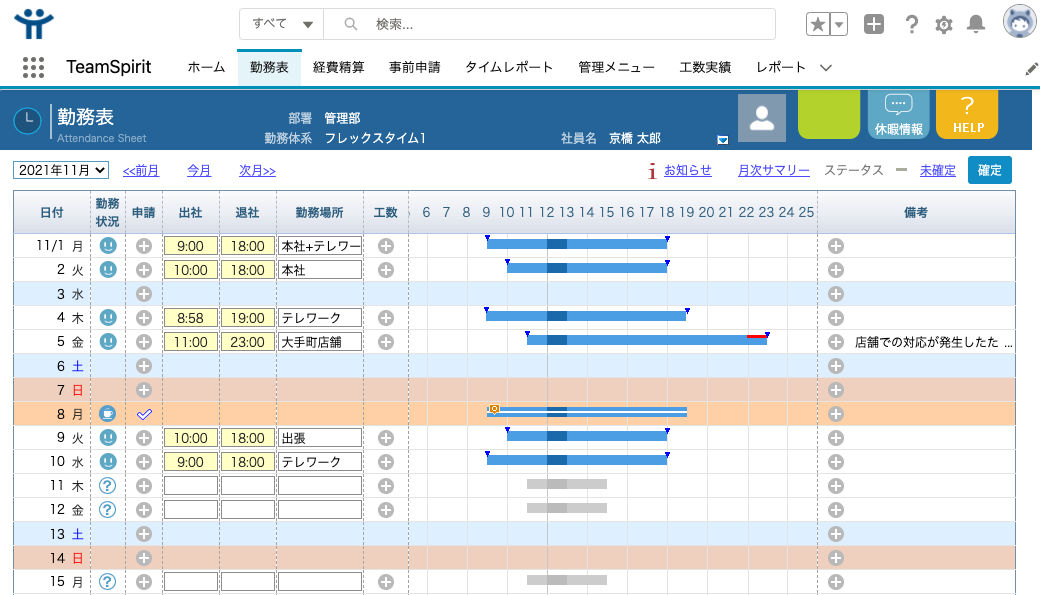
Task: Click the 確定 button
Action: [989, 170]
